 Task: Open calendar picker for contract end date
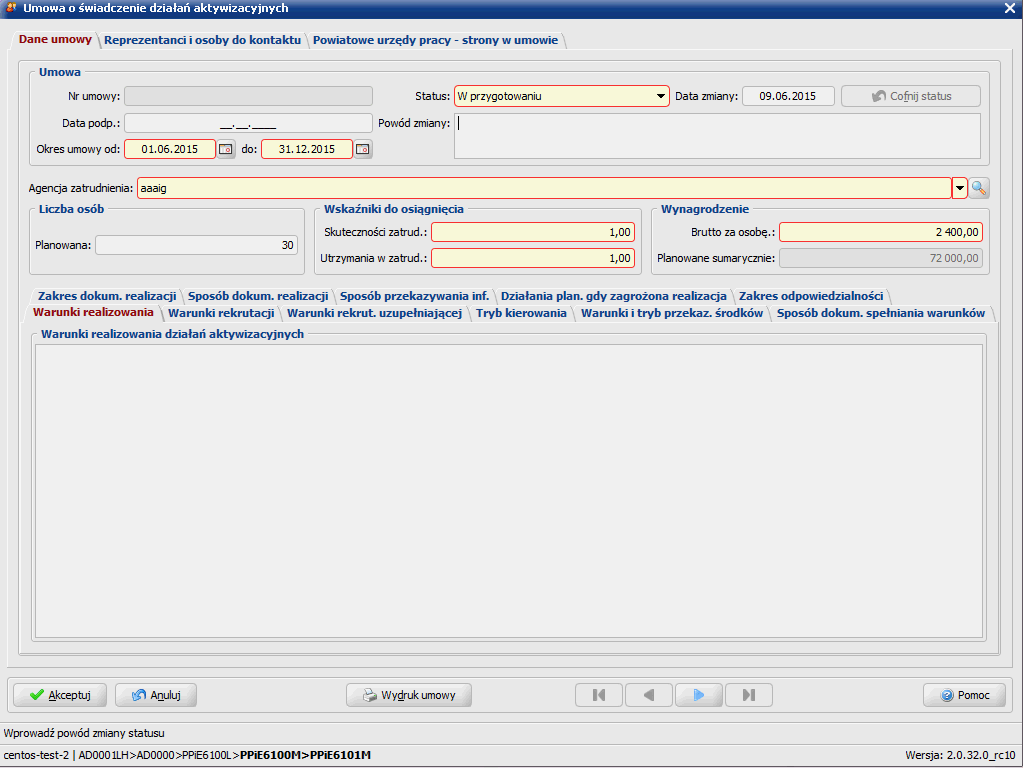tap(363, 149)
